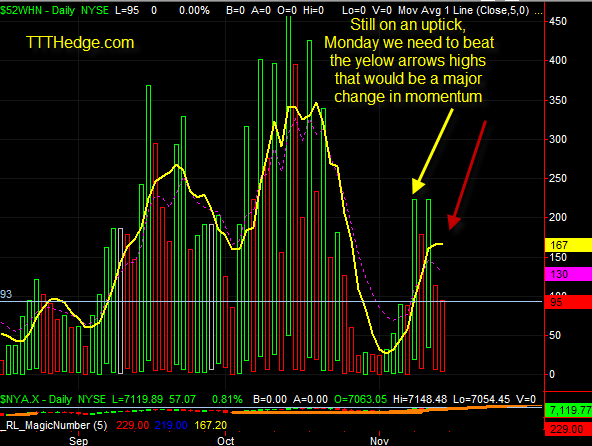
Task: Click the _RL_MagicNumber (5) indicator label
Action: (x=54, y=426)
